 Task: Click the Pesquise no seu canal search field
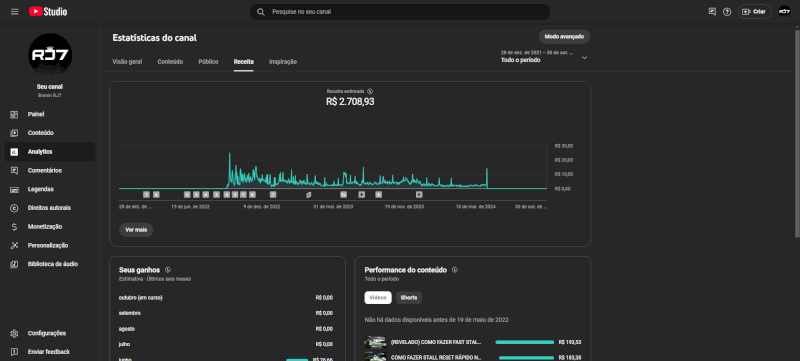pyautogui.click(x=400, y=12)
